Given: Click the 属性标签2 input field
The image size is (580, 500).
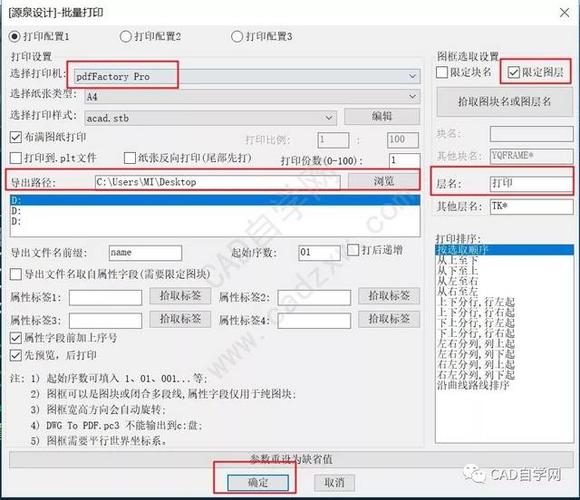Looking at the screenshot, I should coord(314,298).
